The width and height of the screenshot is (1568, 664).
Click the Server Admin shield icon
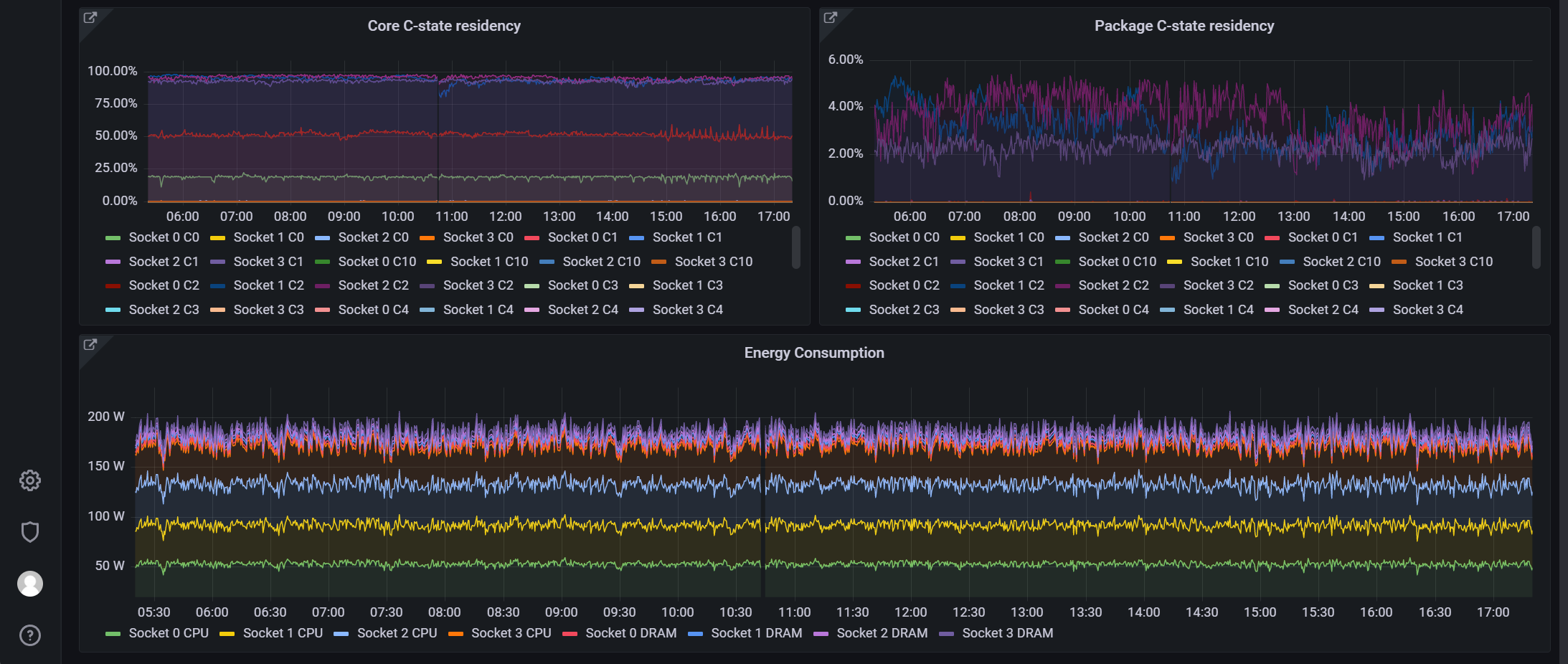[x=30, y=532]
